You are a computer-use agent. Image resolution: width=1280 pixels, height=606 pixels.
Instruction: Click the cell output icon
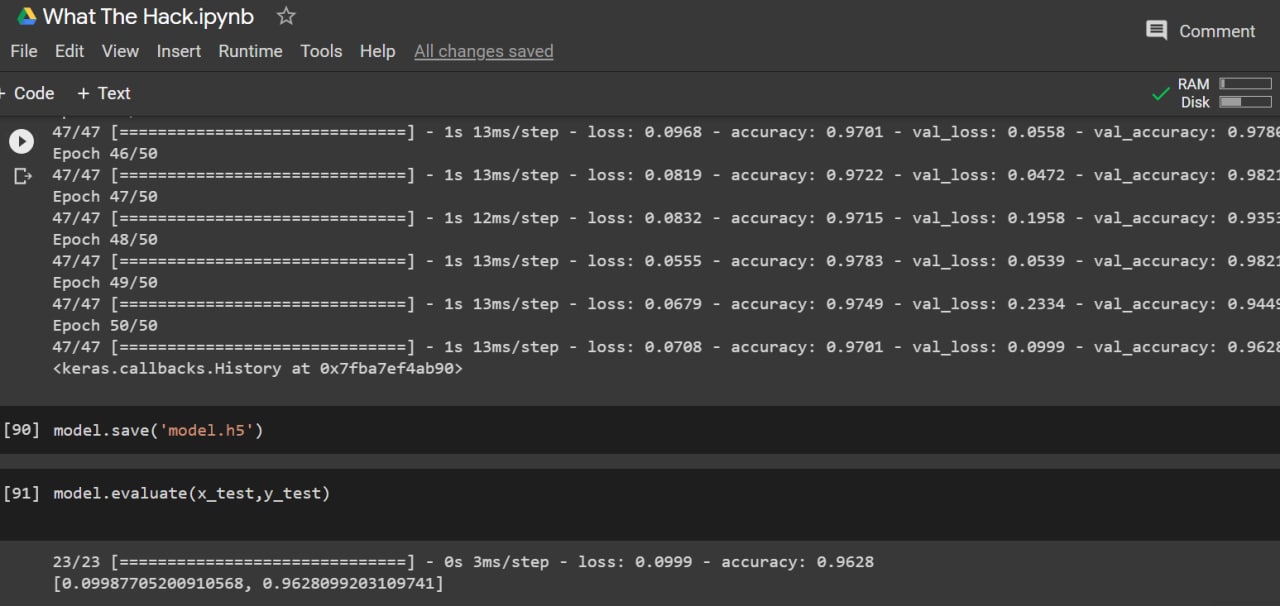click(x=22, y=175)
